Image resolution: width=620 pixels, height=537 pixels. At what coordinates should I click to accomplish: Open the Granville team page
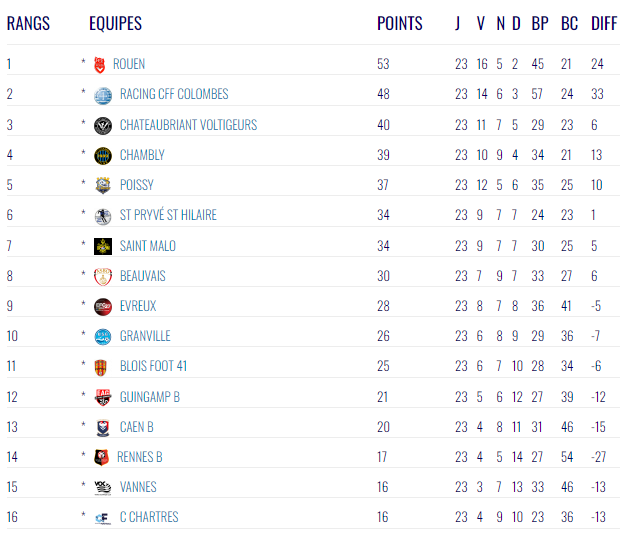tap(145, 336)
